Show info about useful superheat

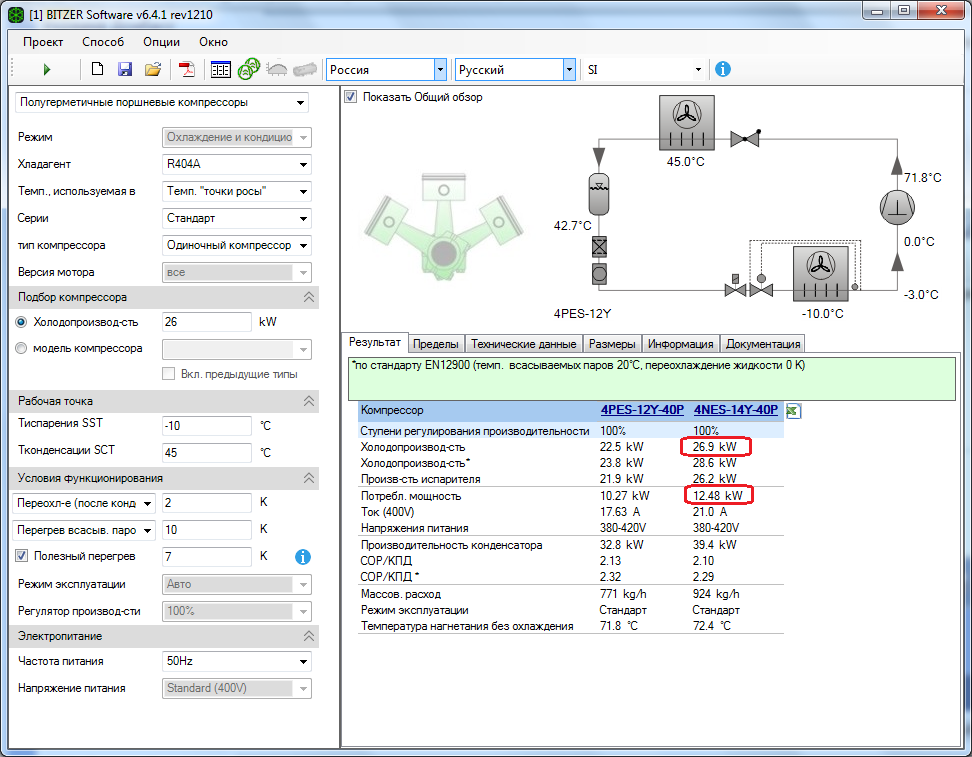pyautogui.click(x=303, y=557)
